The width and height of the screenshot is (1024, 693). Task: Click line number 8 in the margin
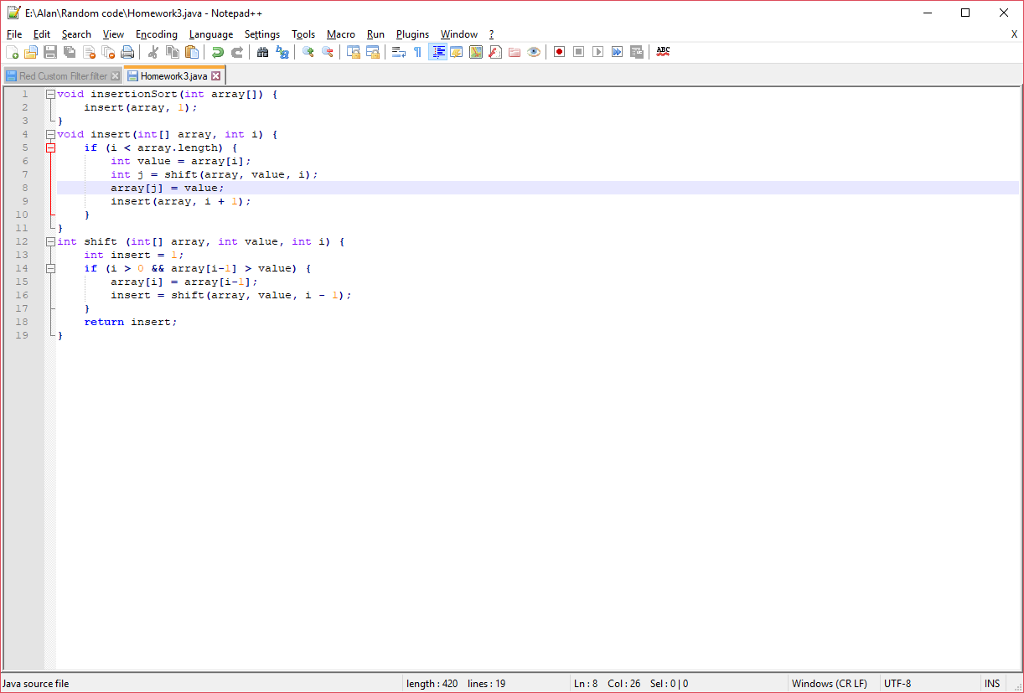pos(24,187)
